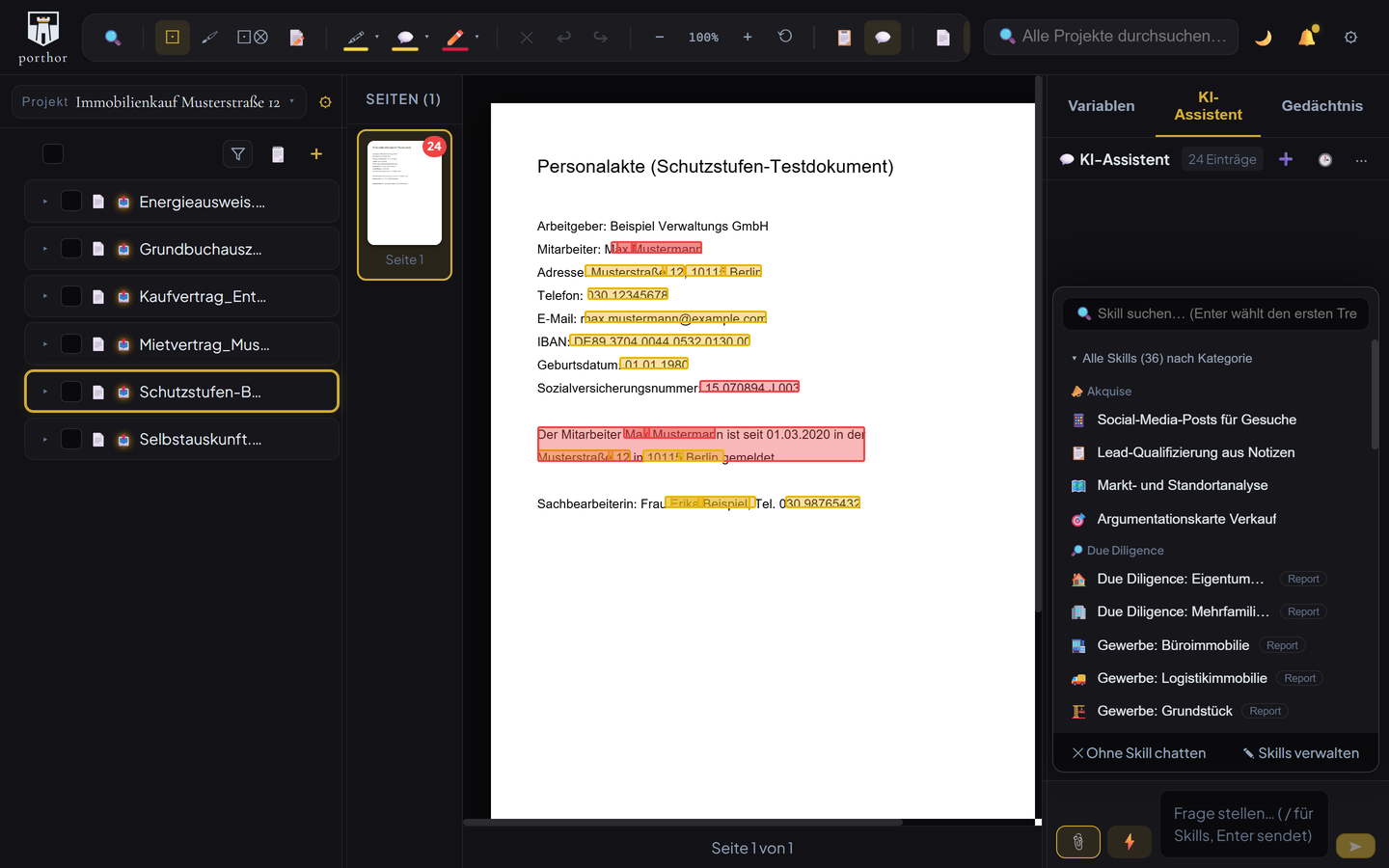Check the box for Grundbuchauszug document
Image resolution: width=1389 pixels, height=868 pixels.
coord(71,249)
